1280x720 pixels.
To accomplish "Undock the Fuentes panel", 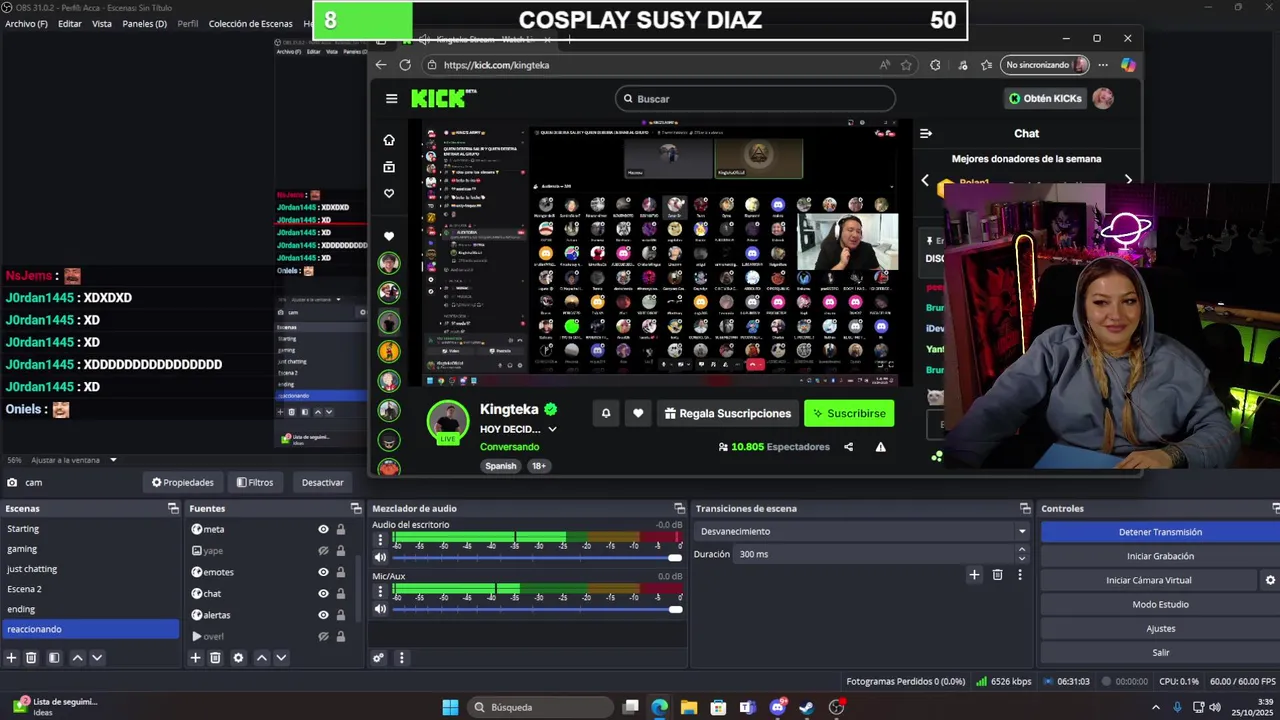I will [x=356, y=508].
